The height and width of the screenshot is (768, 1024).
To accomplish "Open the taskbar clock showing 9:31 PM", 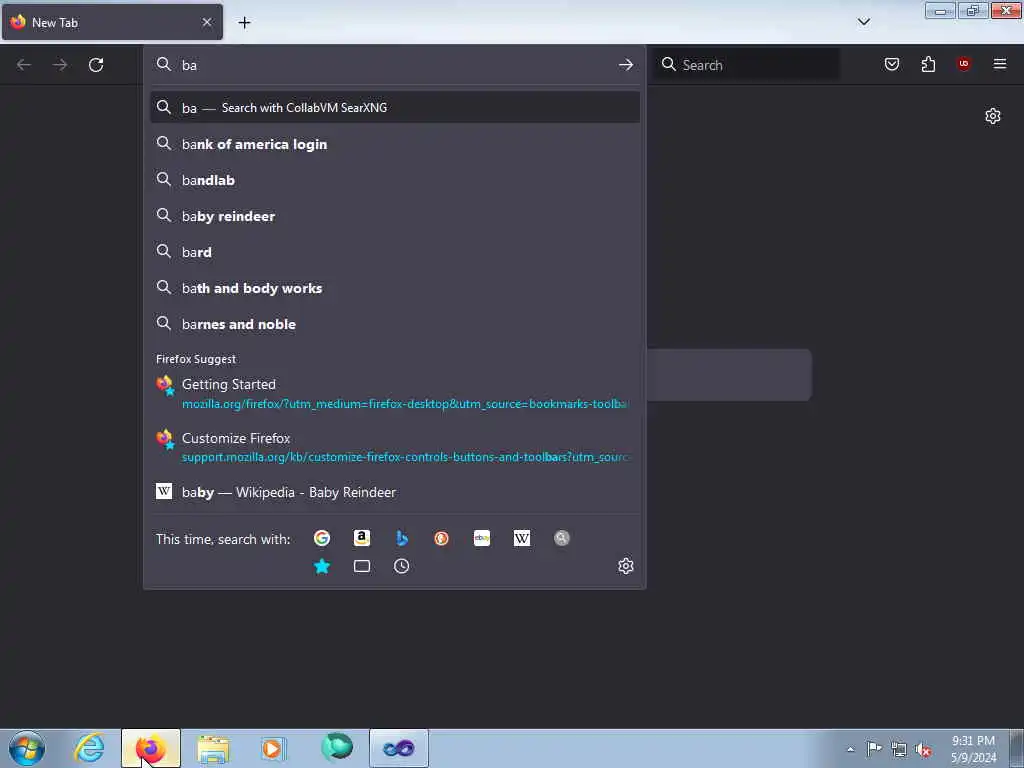I will coord(973,749).
